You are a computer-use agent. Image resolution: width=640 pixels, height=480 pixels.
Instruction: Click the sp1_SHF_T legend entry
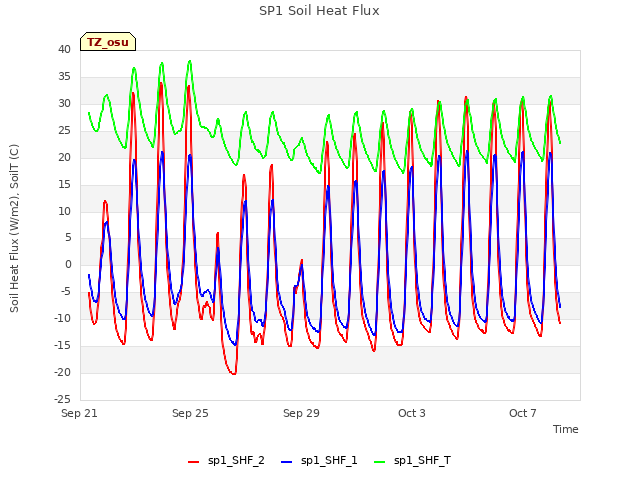click(x=412, y=461)
